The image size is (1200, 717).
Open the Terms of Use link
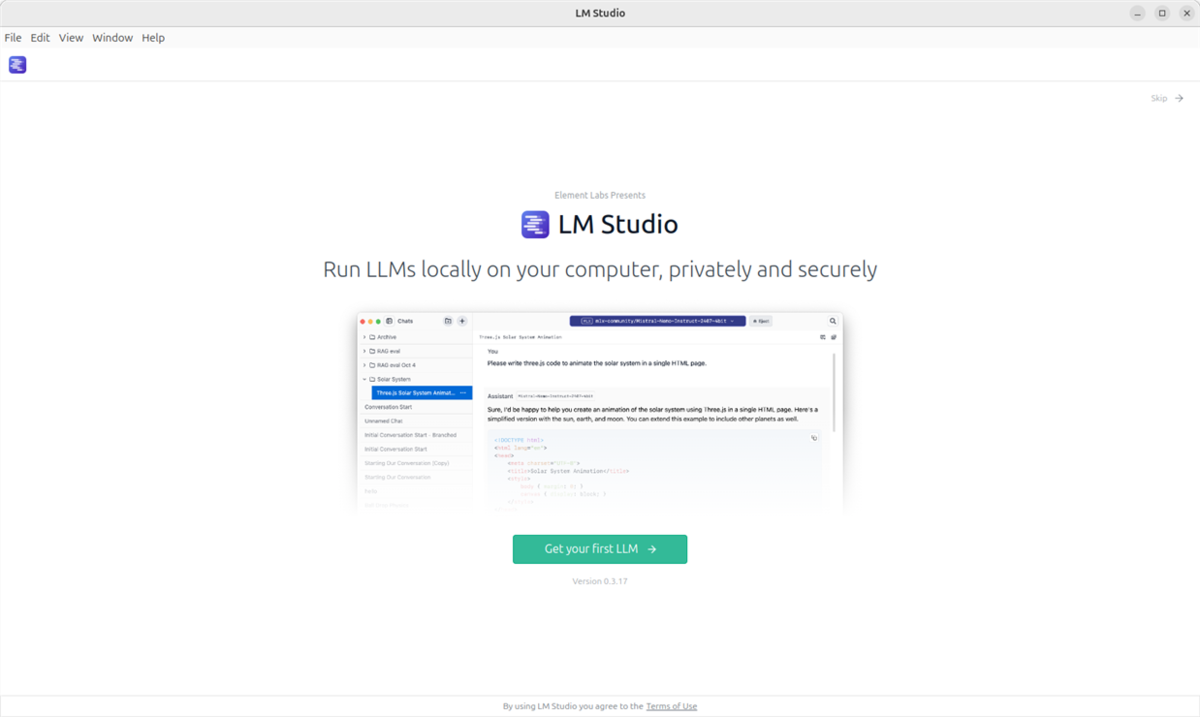(671, 706)
